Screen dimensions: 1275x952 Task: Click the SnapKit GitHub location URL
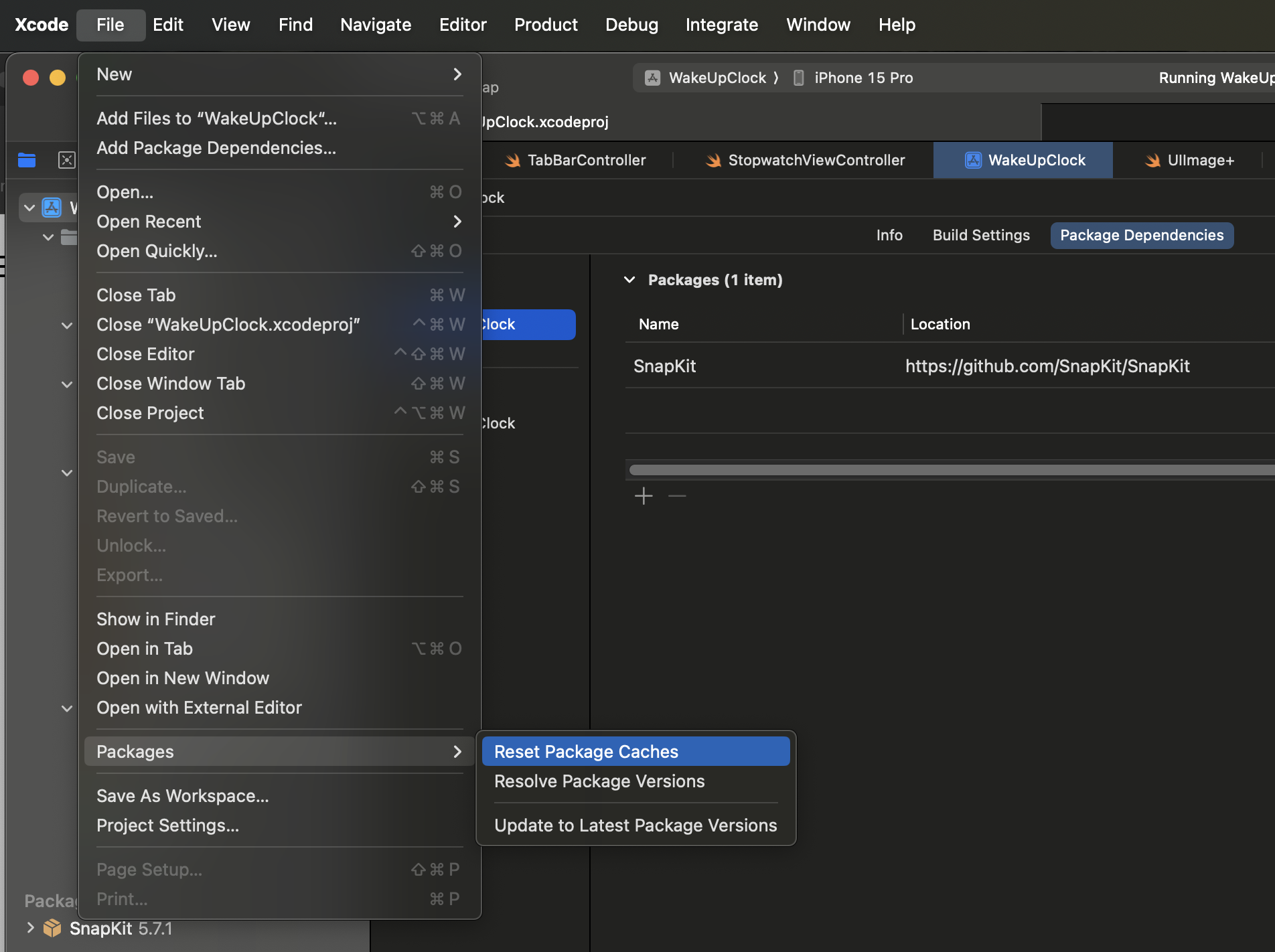[x=1047, y=366]
